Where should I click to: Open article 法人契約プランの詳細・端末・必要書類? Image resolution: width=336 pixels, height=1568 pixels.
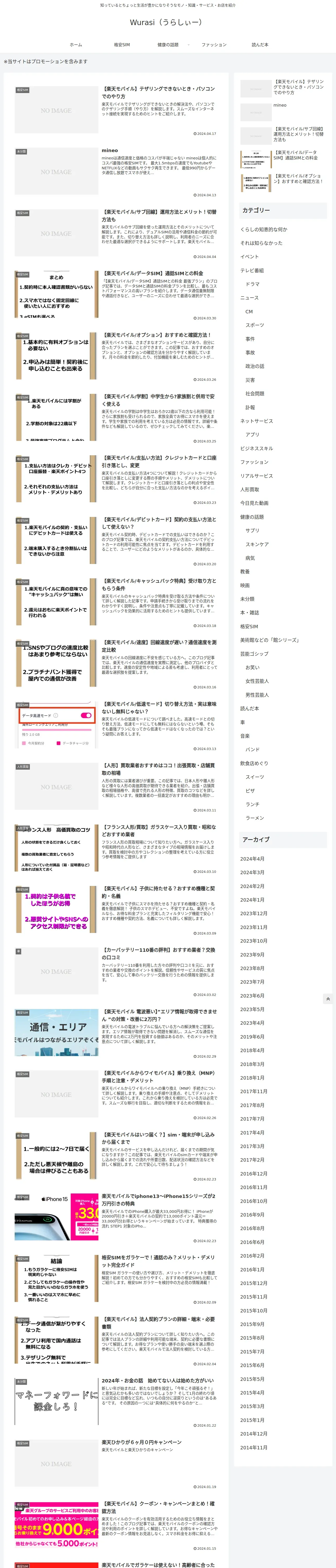pyautogui.click(x=159, y=1322)
